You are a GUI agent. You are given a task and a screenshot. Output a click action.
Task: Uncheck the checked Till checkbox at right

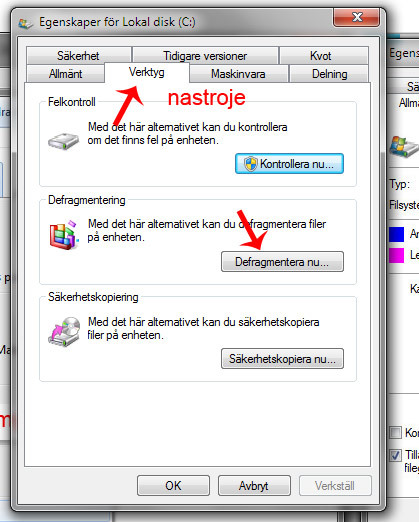pyautogui.click(x=396, y=455)
